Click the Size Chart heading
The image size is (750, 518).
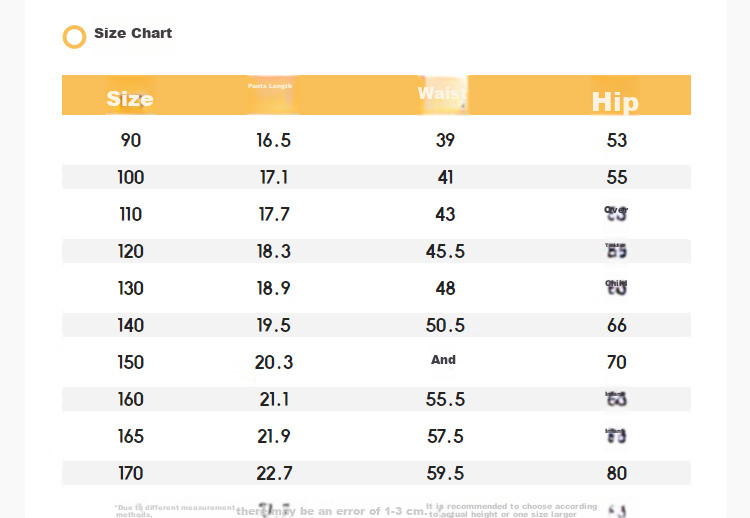click(133, 33)
